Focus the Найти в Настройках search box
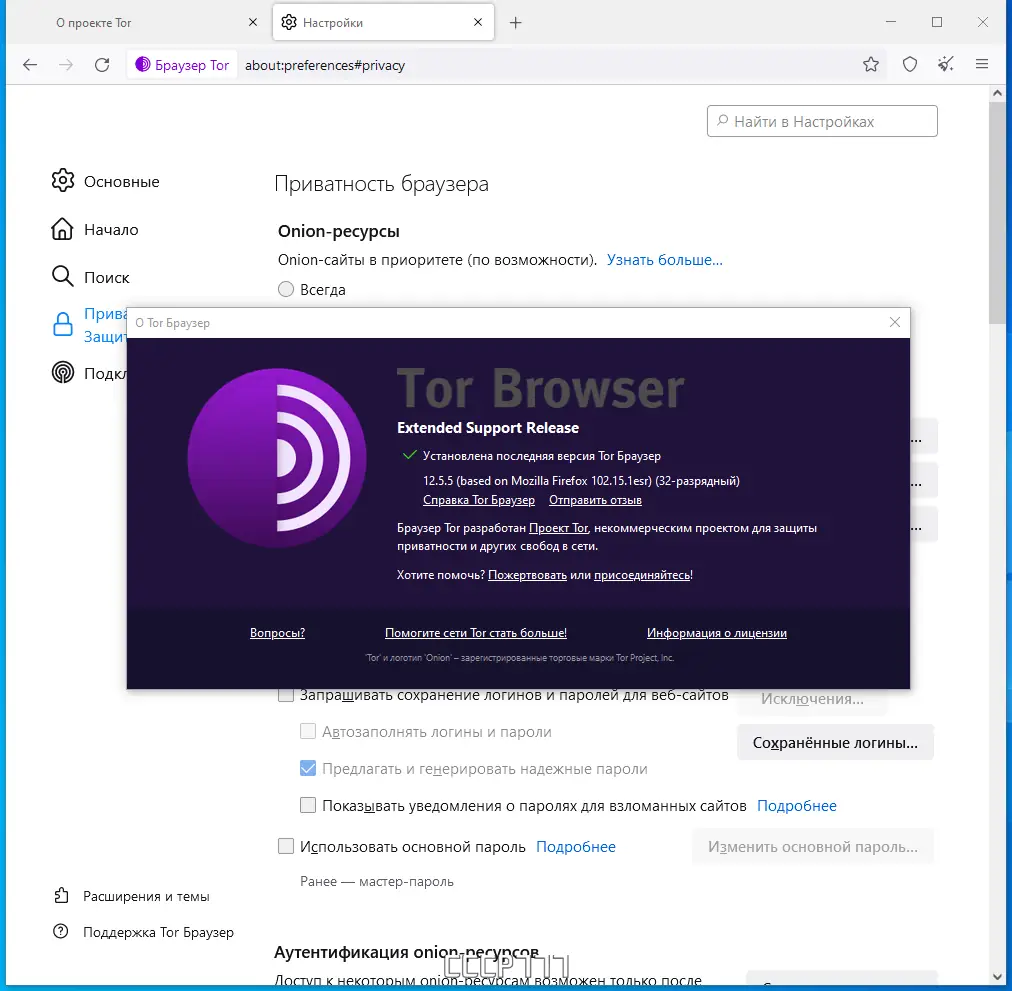This screenshot has height=991, width=1012. (822, 121)
